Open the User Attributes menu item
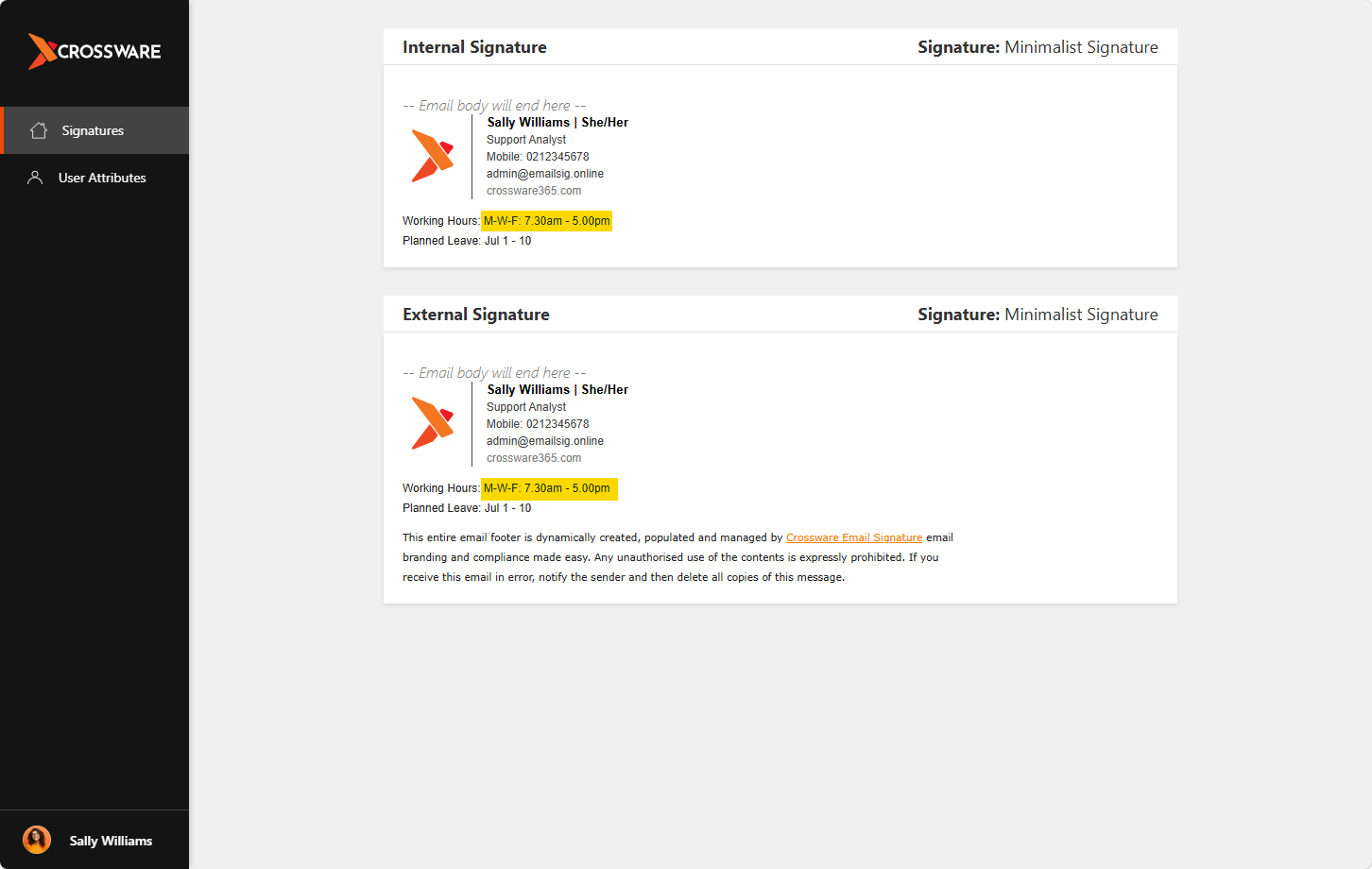 [94, 178]
